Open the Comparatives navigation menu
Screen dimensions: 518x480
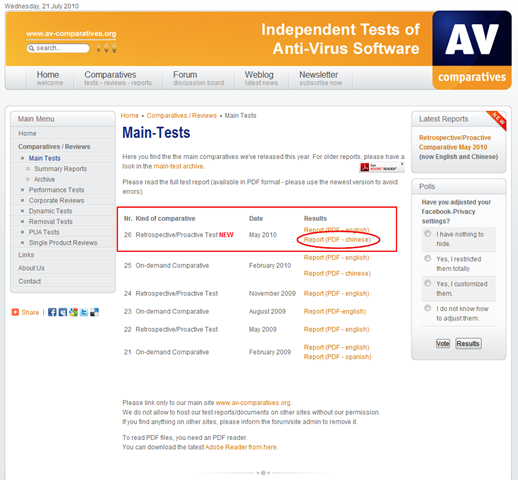118,78
